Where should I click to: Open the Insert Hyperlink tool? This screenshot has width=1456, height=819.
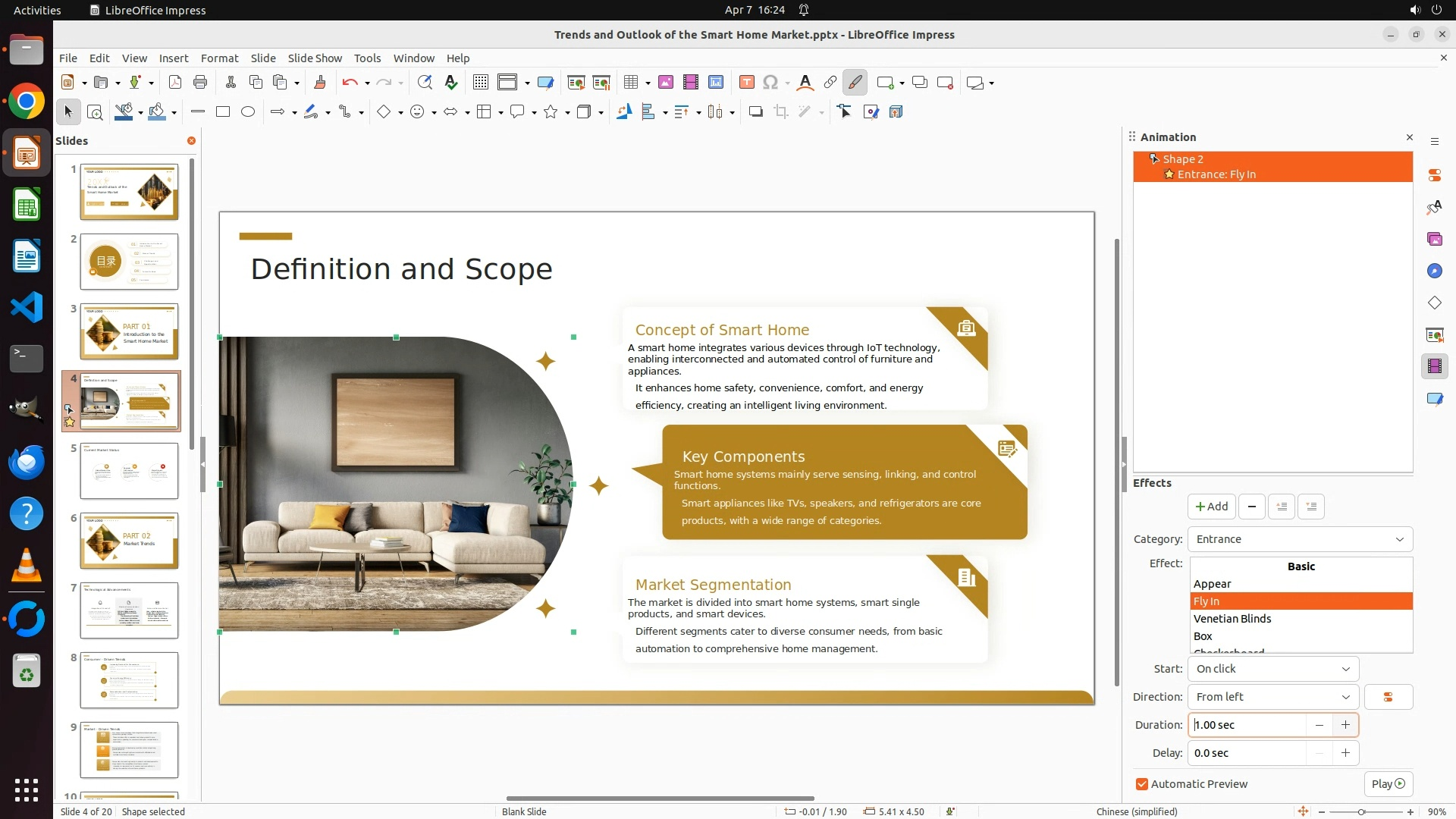pos(830,83)
